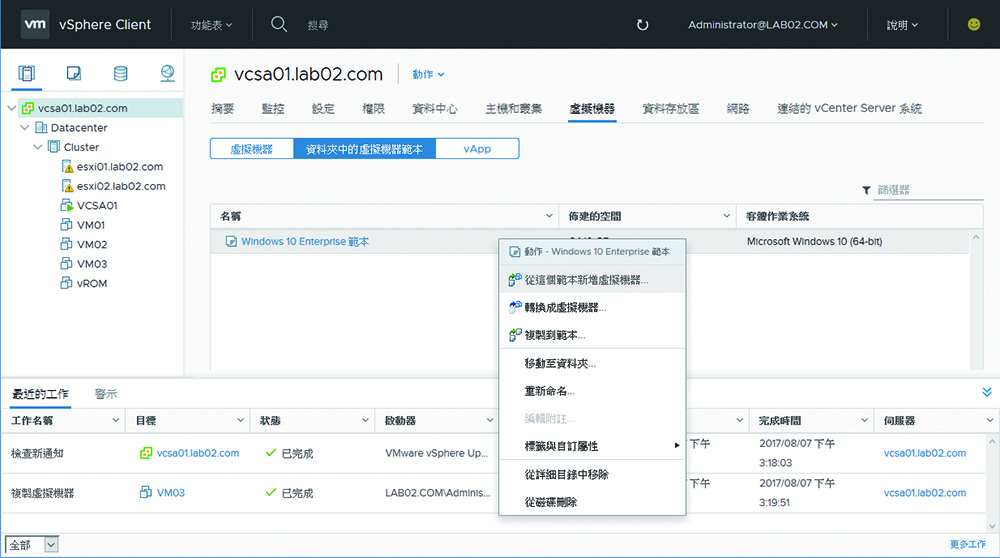
Task: Switch to the 設定 tab
Action: tap(323, 108)
